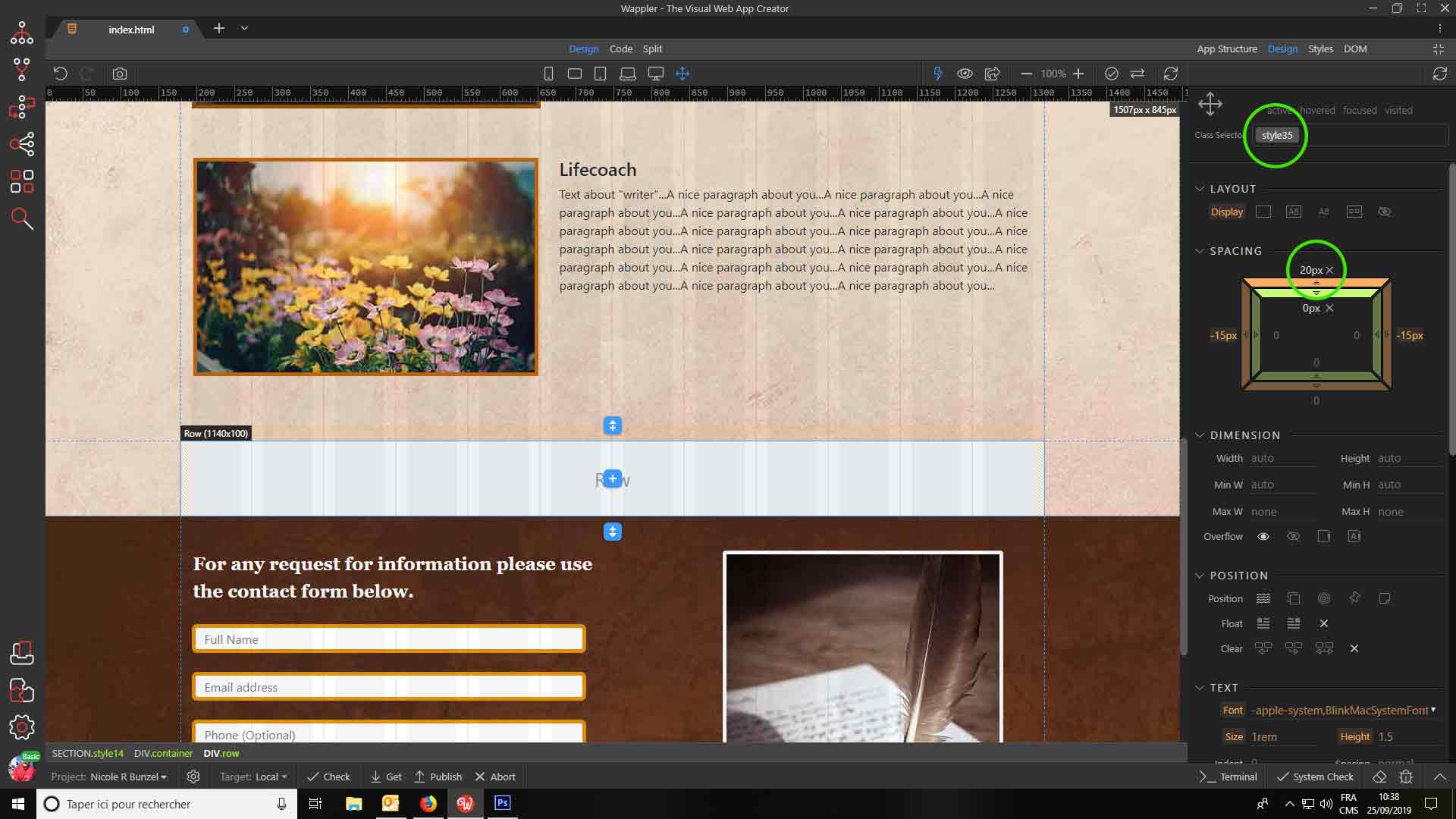
Task: Open the Styles panel tab
Action: pyautogui.click(x=1320, y=49)
